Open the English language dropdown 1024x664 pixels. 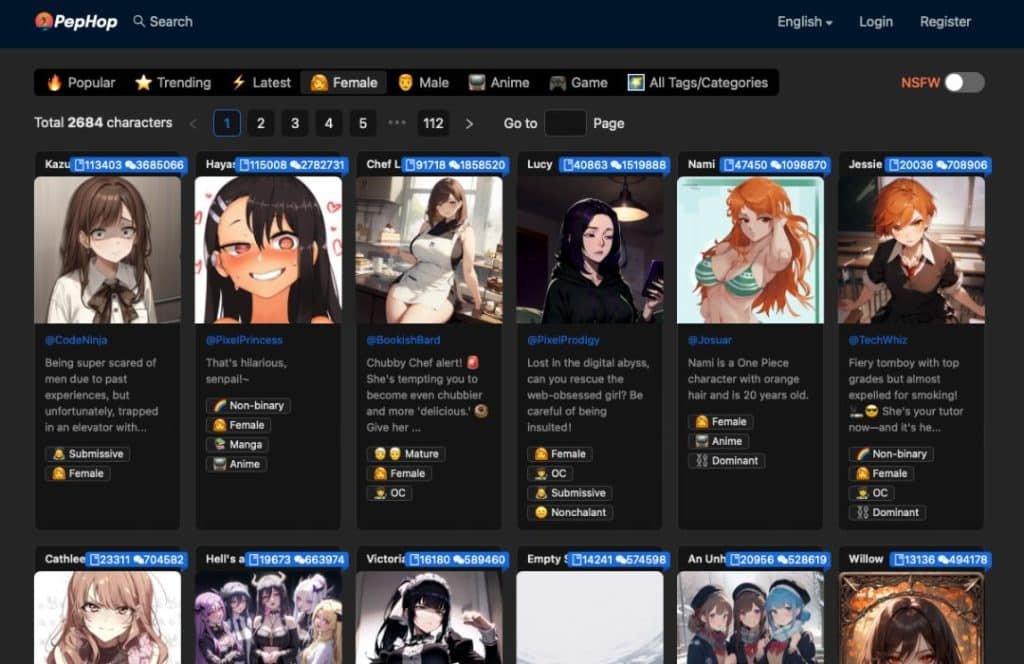click(805, 22)
